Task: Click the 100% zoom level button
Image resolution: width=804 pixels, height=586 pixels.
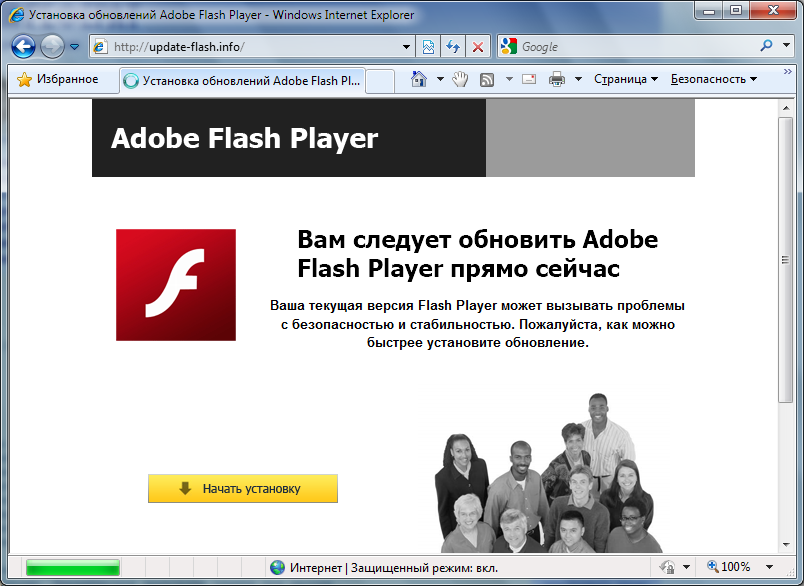Action: (x=729, y=567)
